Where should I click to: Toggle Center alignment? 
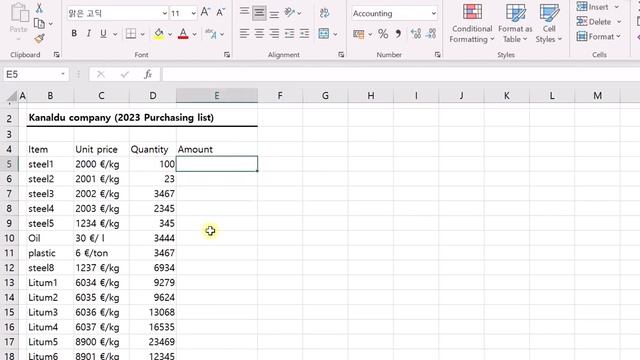tap(259, 33)
